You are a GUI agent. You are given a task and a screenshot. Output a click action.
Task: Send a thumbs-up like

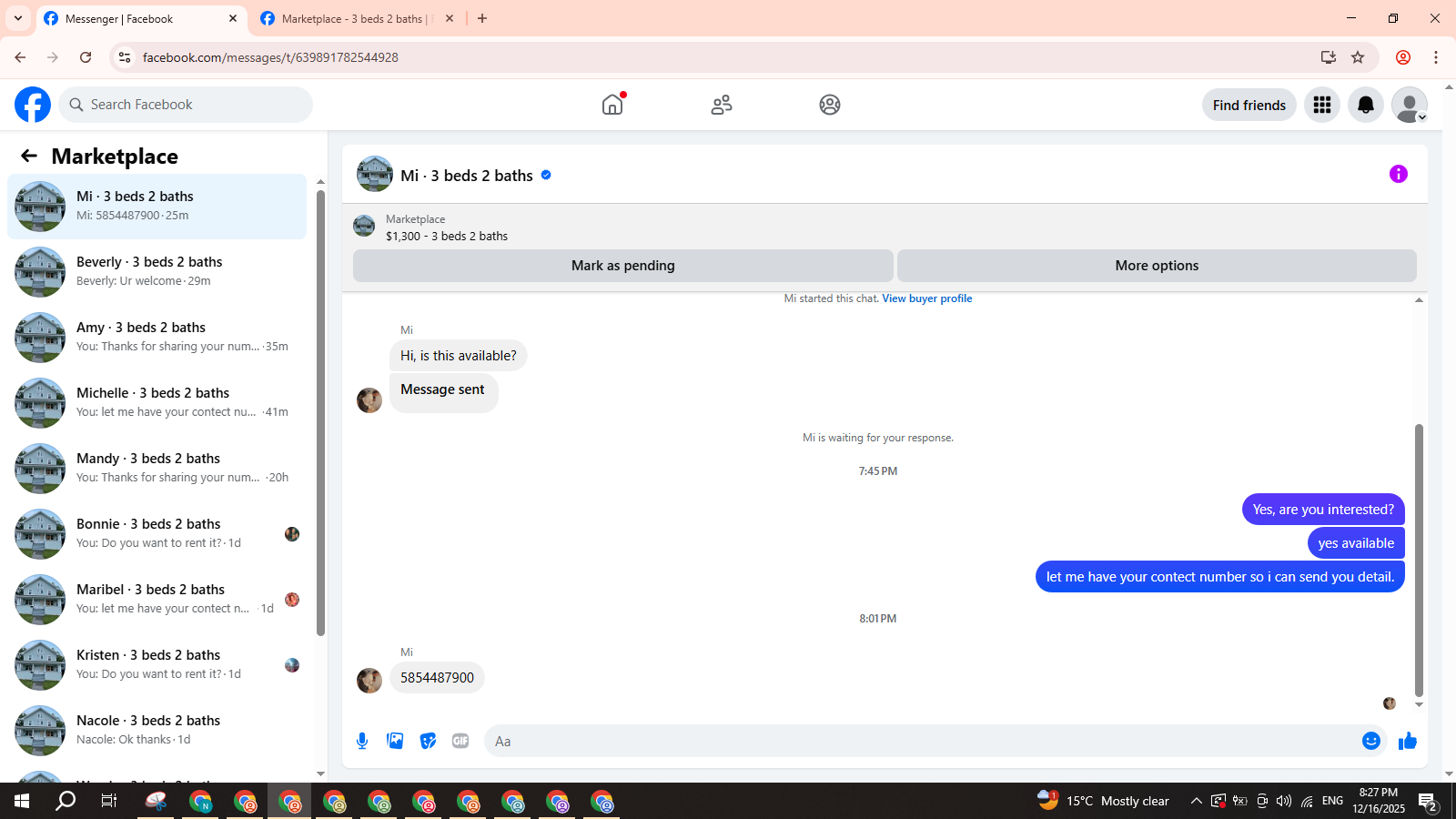[x=1408, y=741]
